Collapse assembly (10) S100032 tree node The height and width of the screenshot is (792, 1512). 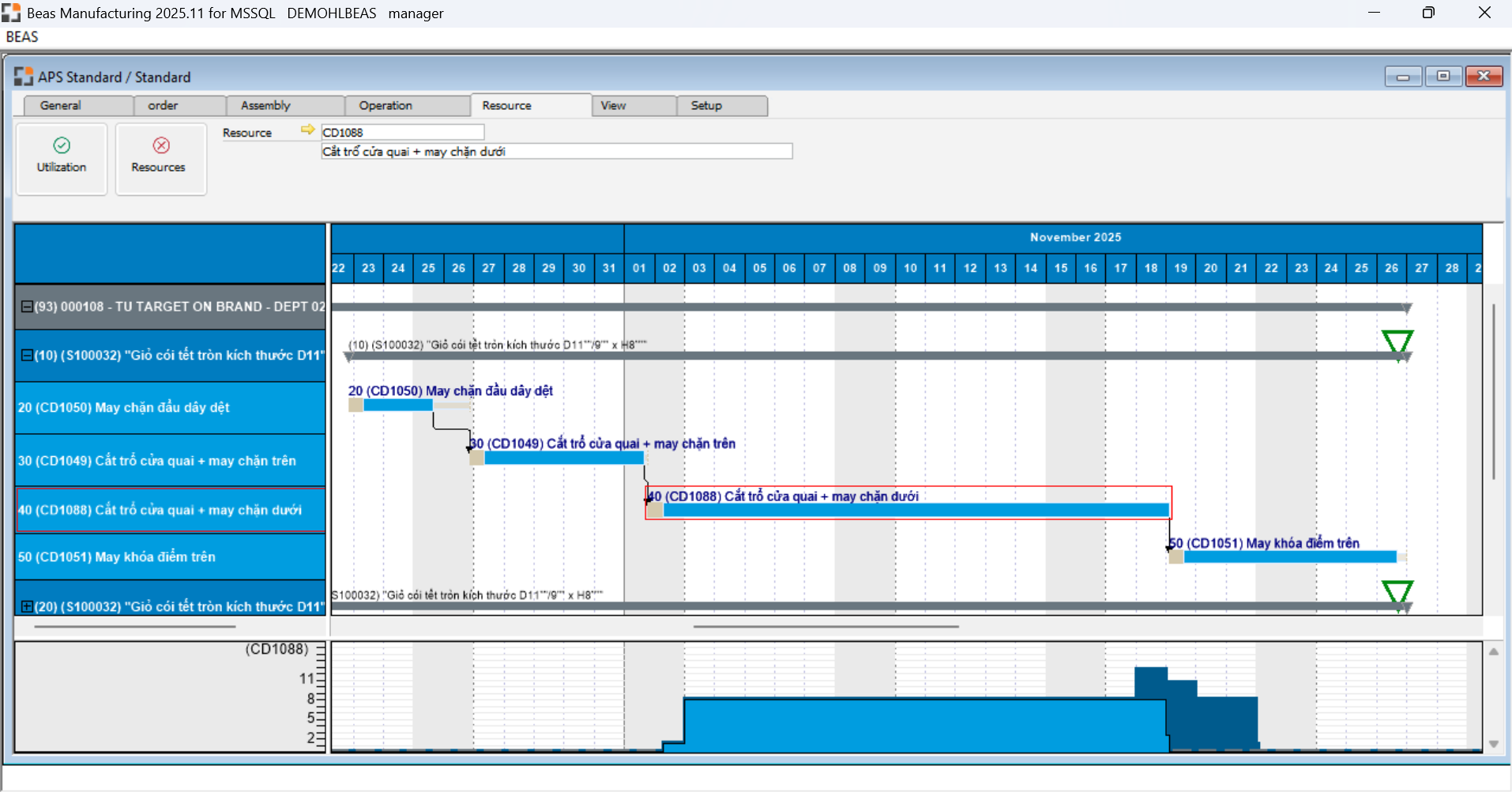27,356
